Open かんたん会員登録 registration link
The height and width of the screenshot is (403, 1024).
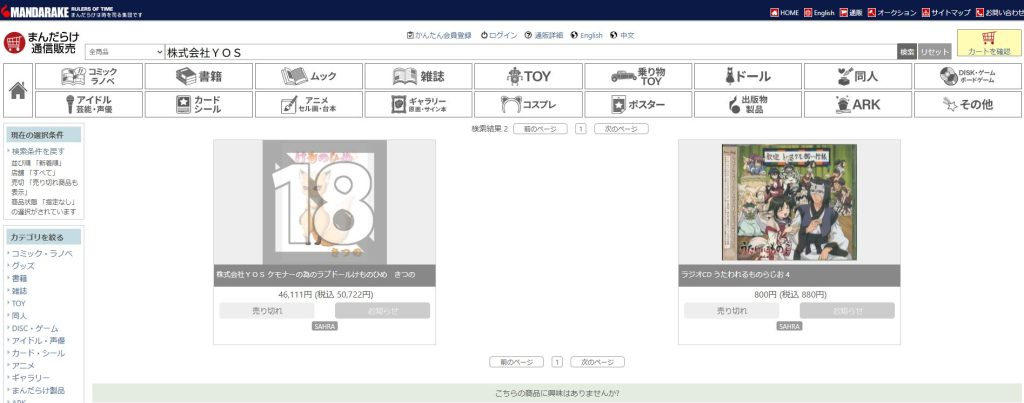[x=439, y=35]
